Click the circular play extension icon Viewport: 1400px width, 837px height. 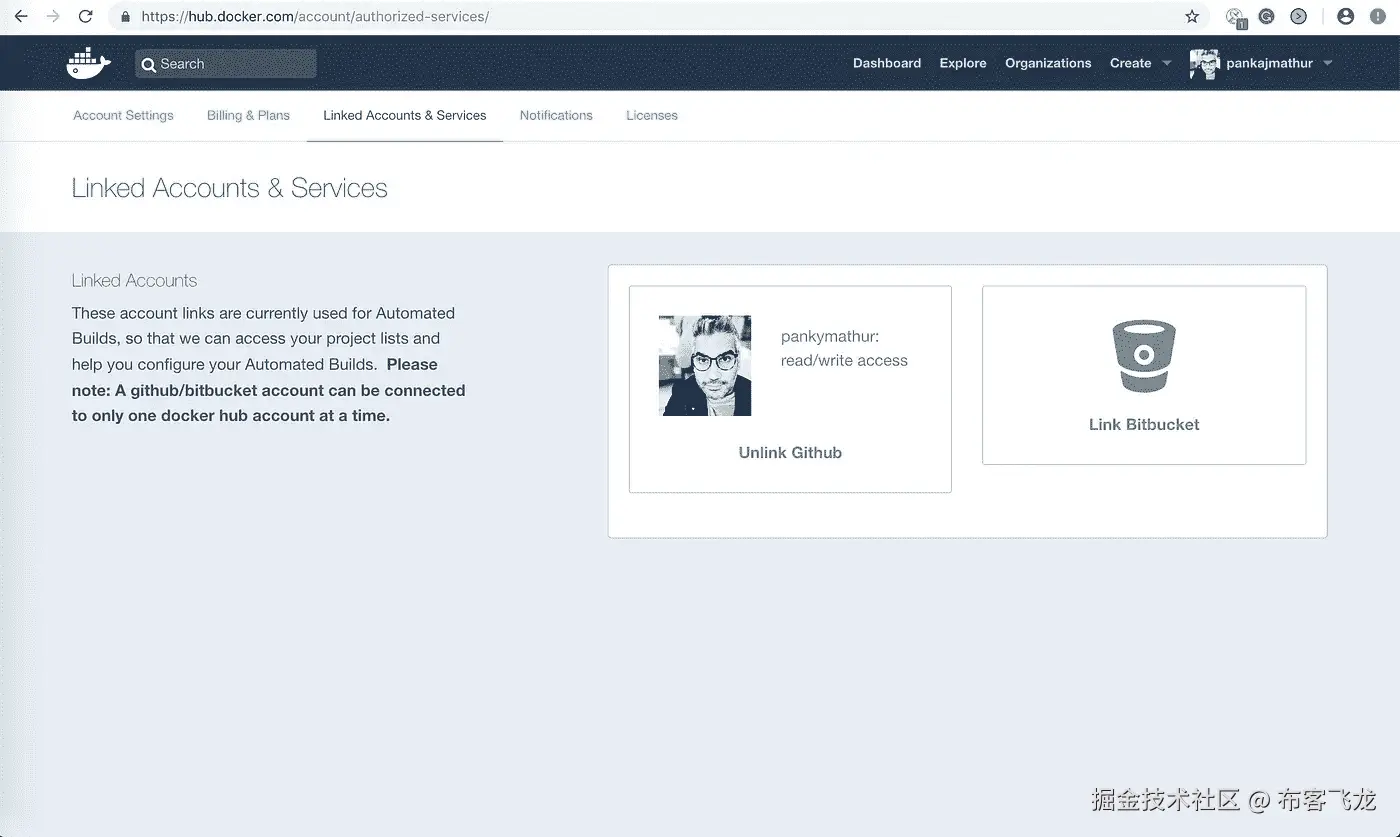tap(1298, 16)
